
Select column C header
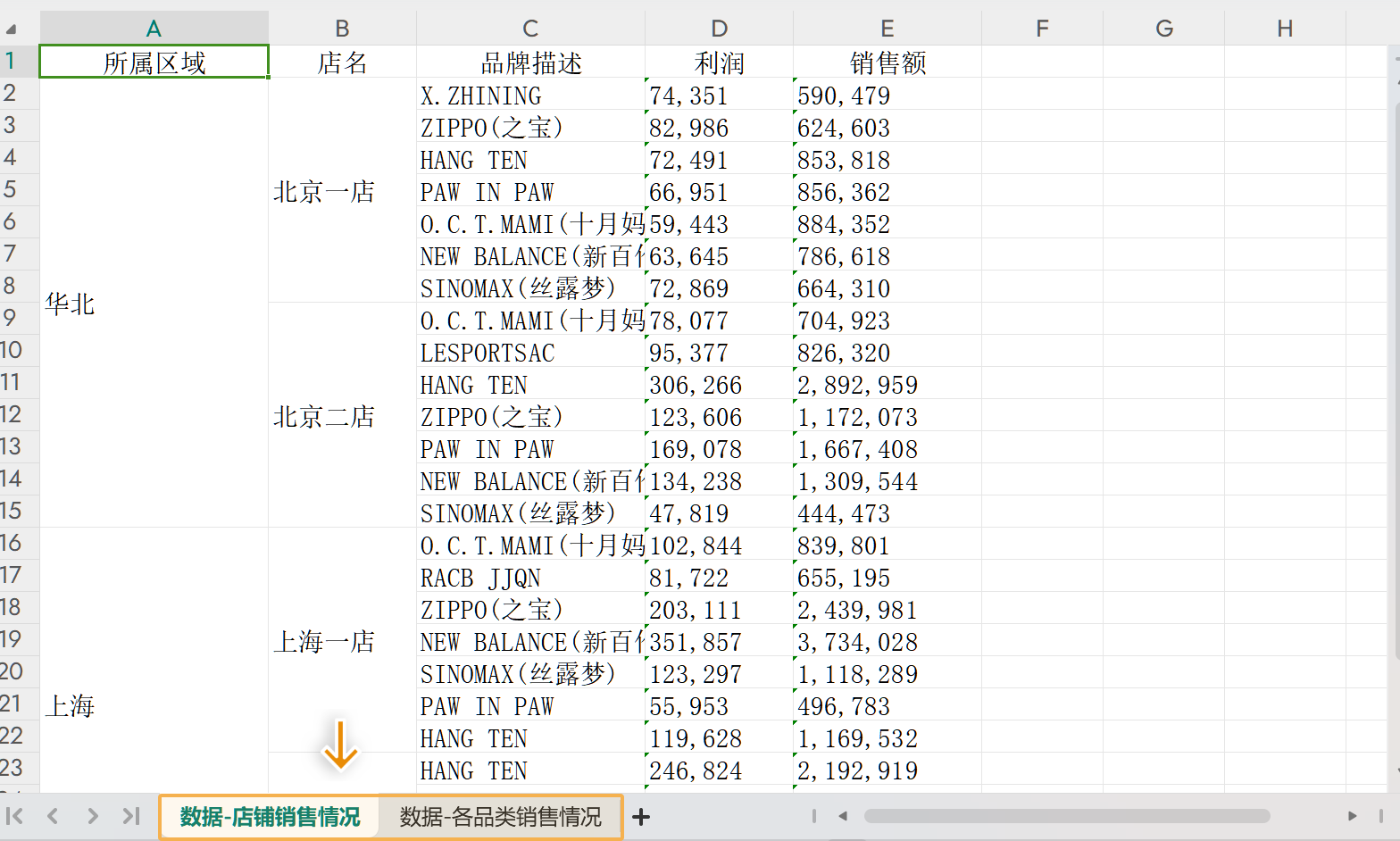point(530,29)
